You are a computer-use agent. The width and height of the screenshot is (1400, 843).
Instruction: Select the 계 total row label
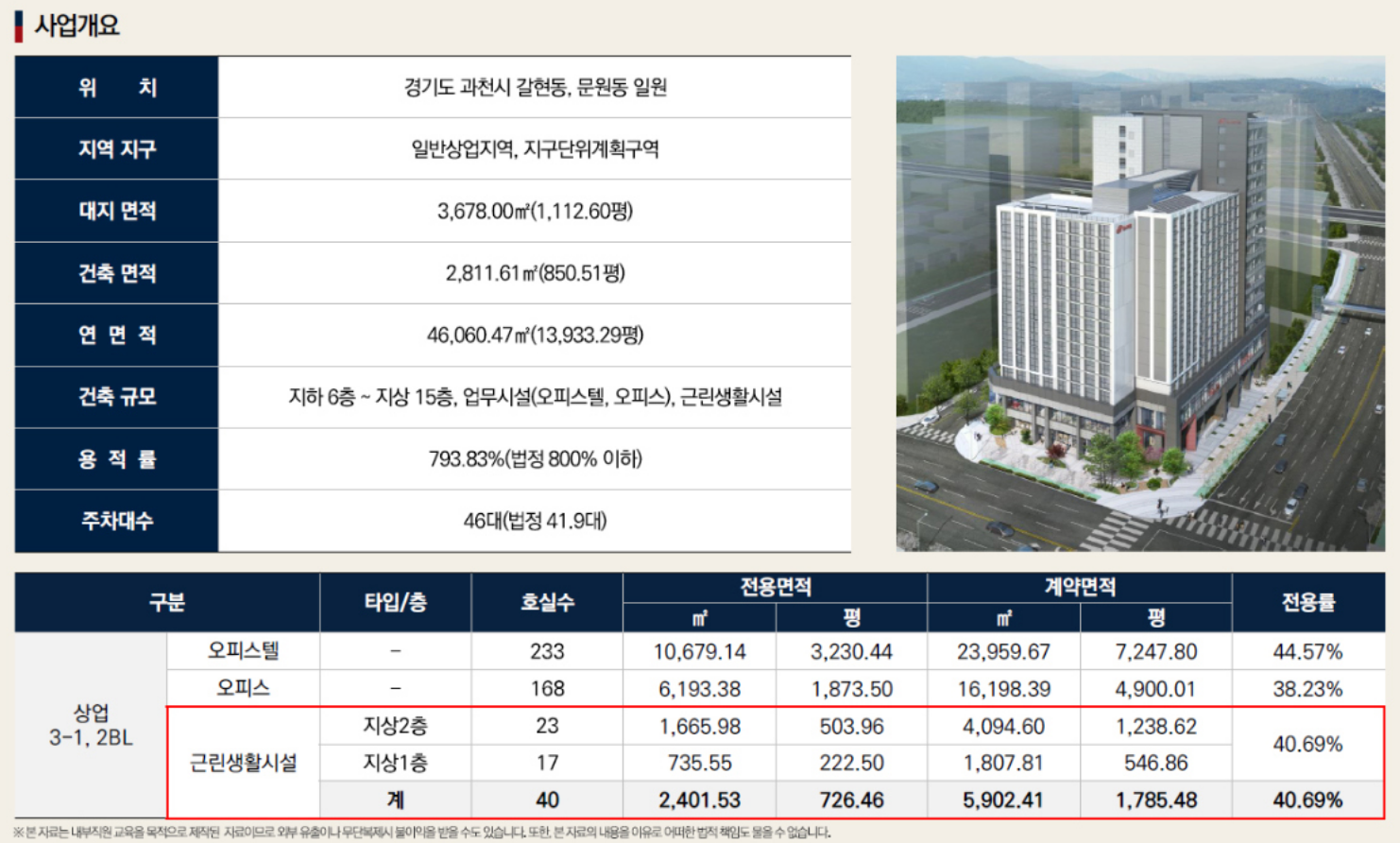[x=396, y=799]
